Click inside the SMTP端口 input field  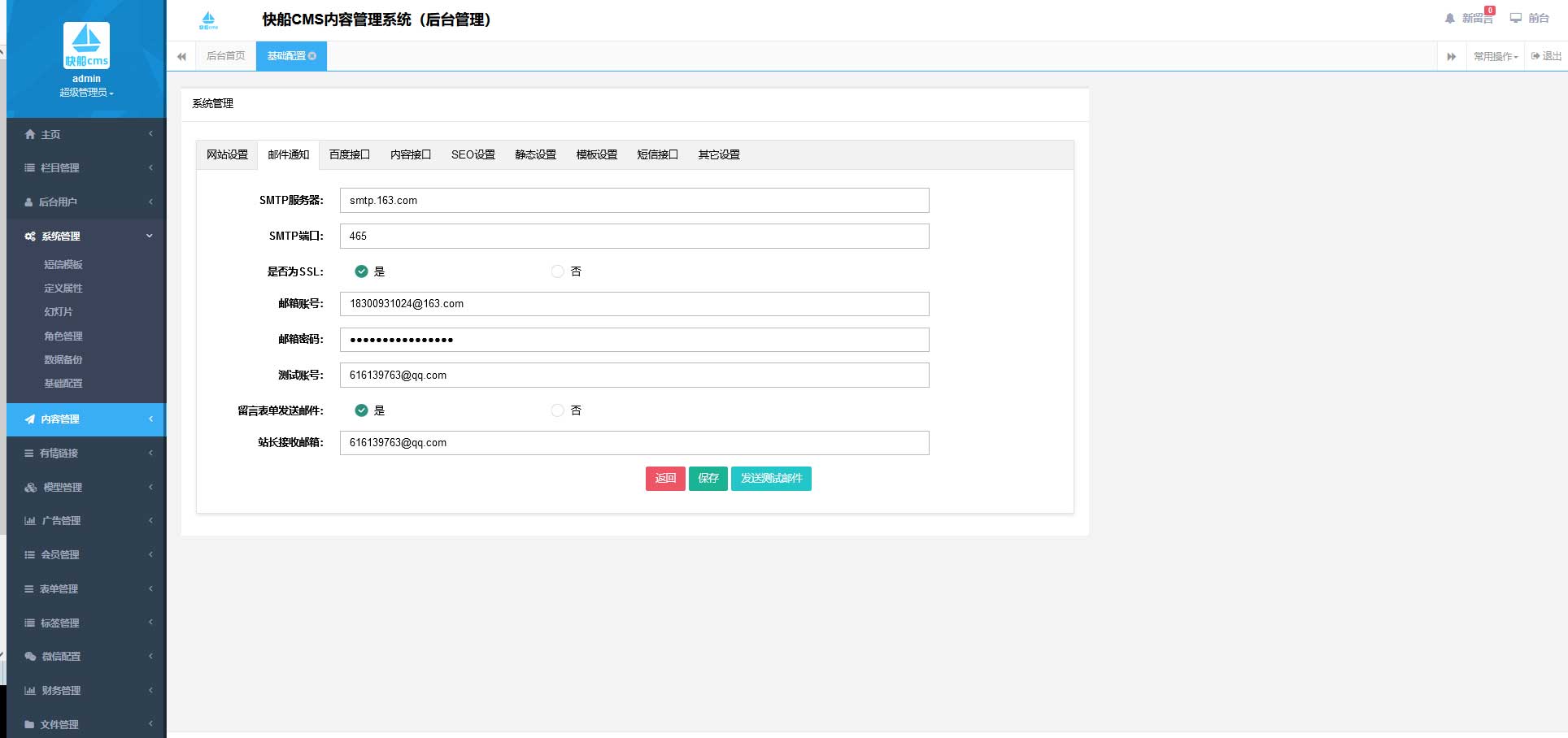coord(634,236)
